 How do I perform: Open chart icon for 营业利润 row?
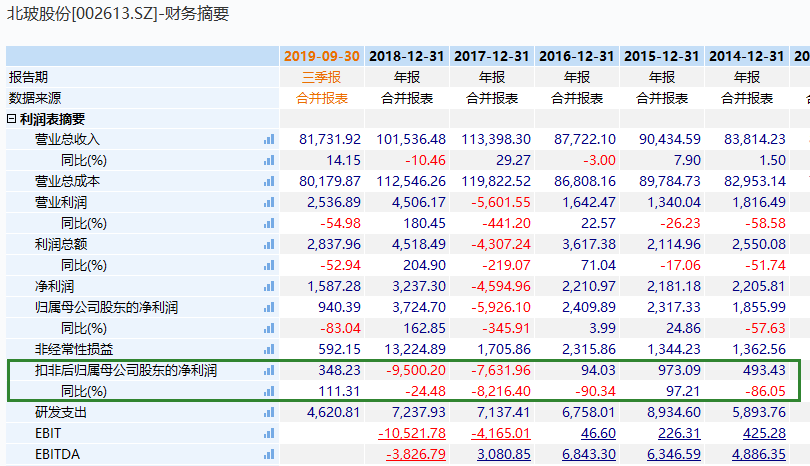[x=269, y=203]
